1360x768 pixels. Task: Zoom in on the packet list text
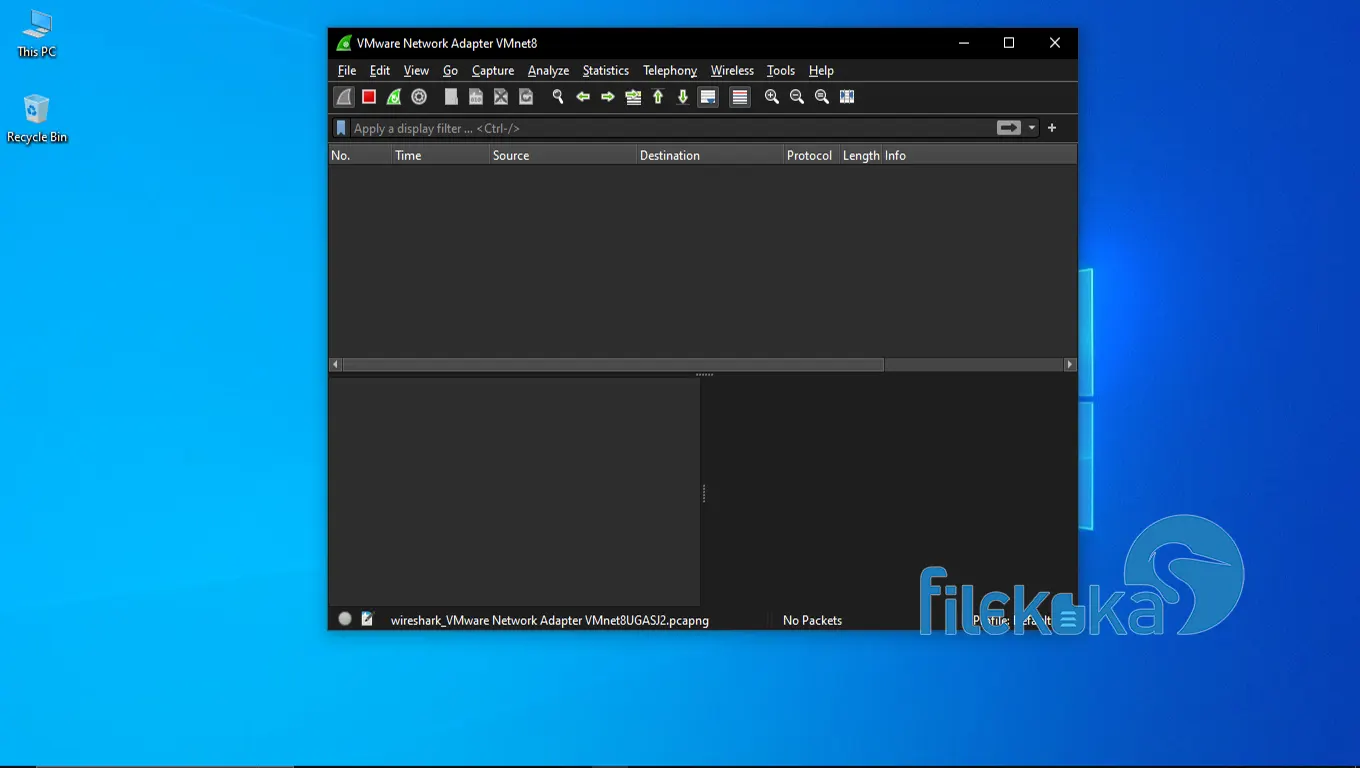tap(772, 97)
